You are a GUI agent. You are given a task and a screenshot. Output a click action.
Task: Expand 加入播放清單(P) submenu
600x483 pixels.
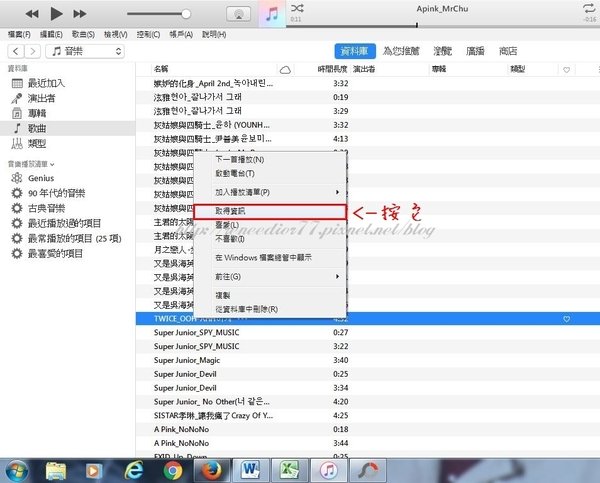[270, 192]
